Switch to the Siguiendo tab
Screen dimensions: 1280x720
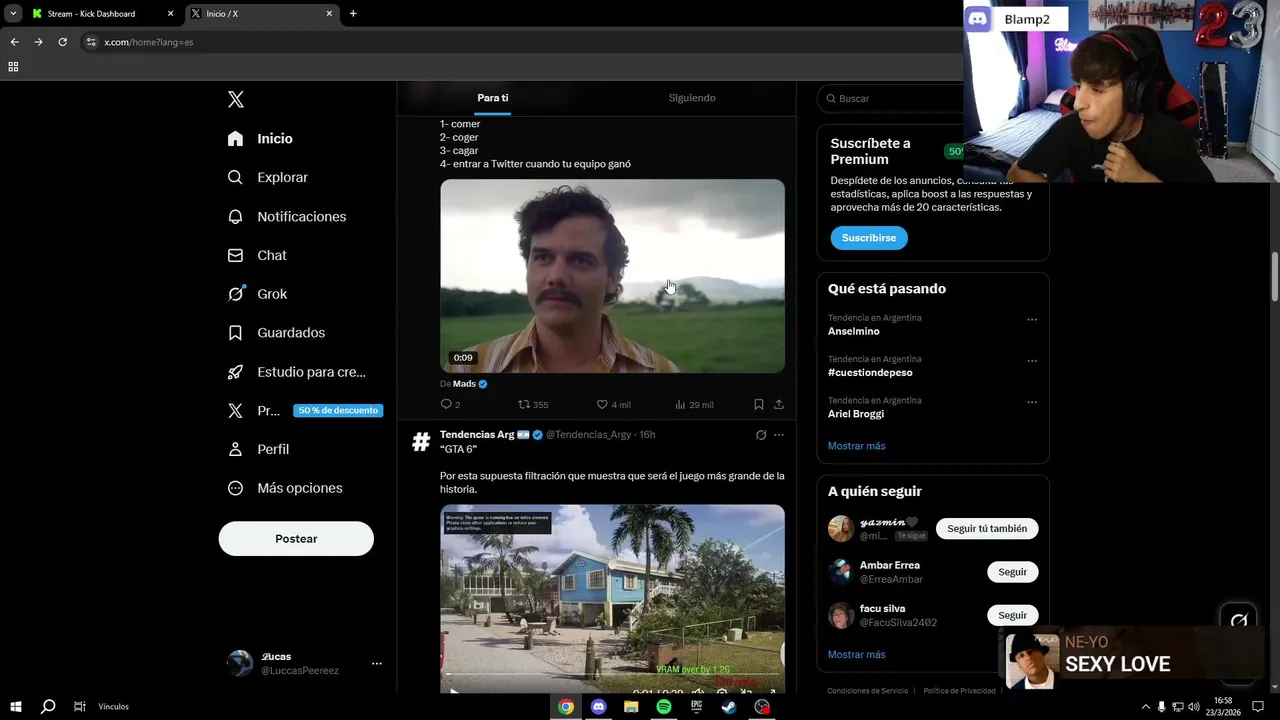point(692,98)
